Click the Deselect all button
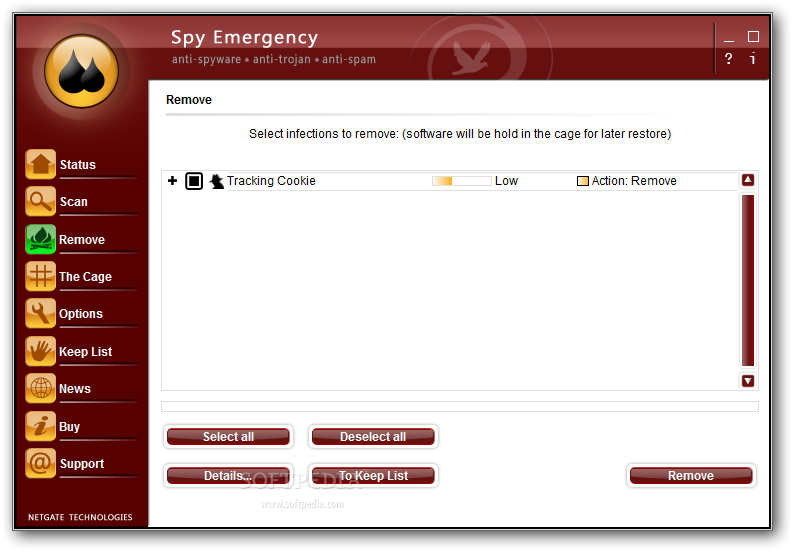 pos(373,437)
